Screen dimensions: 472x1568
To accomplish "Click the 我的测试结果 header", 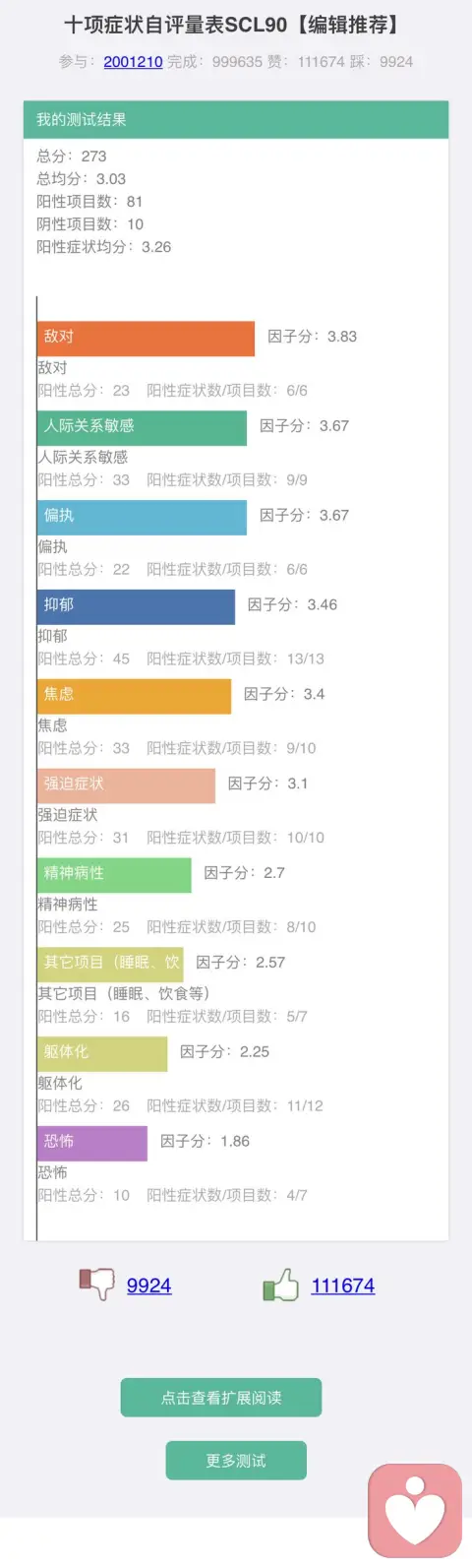I will 236,119.
